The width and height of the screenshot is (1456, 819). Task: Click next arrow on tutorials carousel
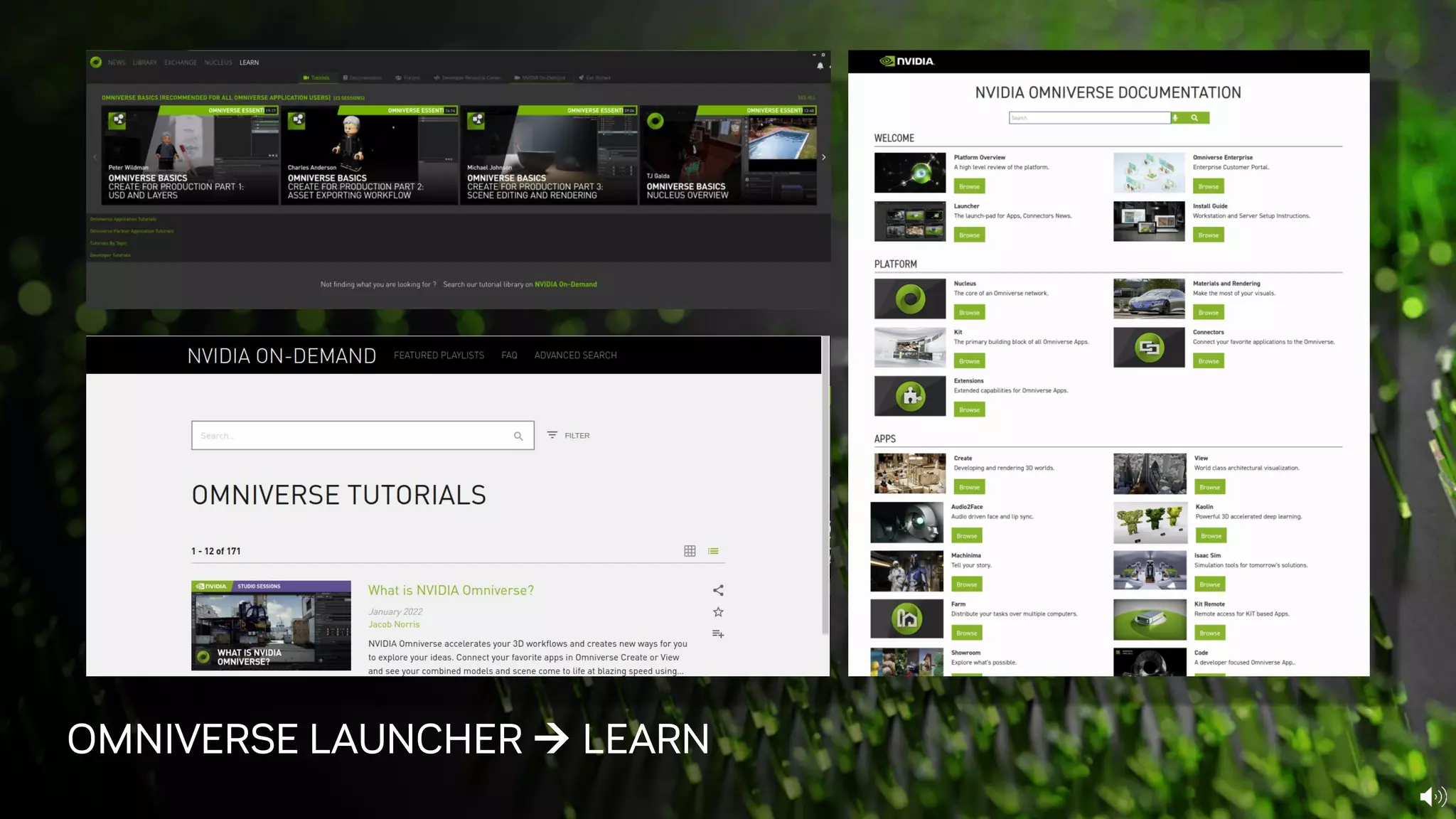tap(823, 157)
